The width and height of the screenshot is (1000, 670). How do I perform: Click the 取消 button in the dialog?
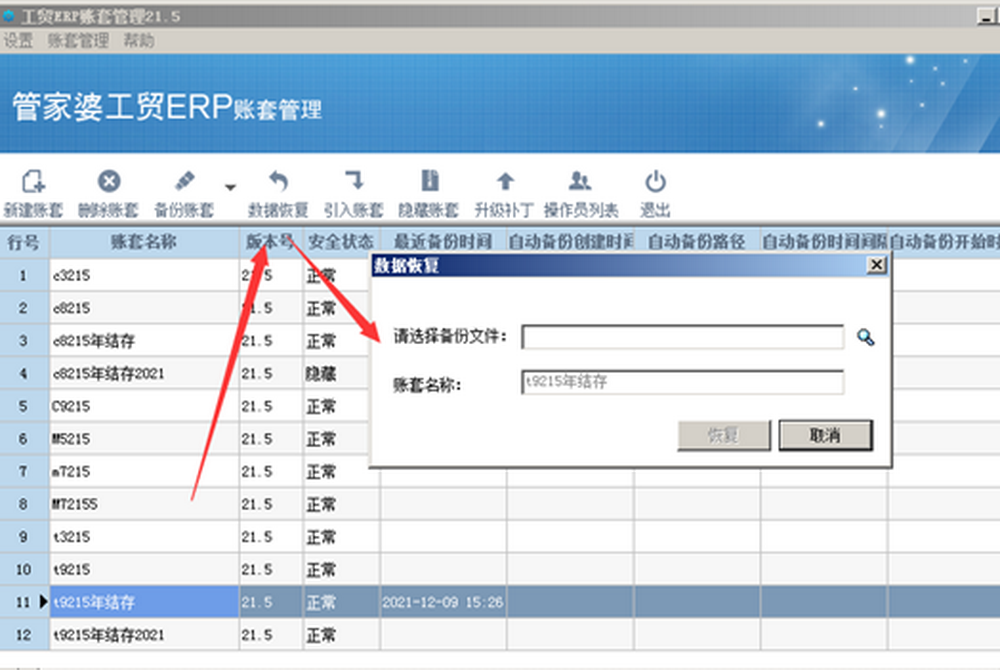click(x=825, y=435)
